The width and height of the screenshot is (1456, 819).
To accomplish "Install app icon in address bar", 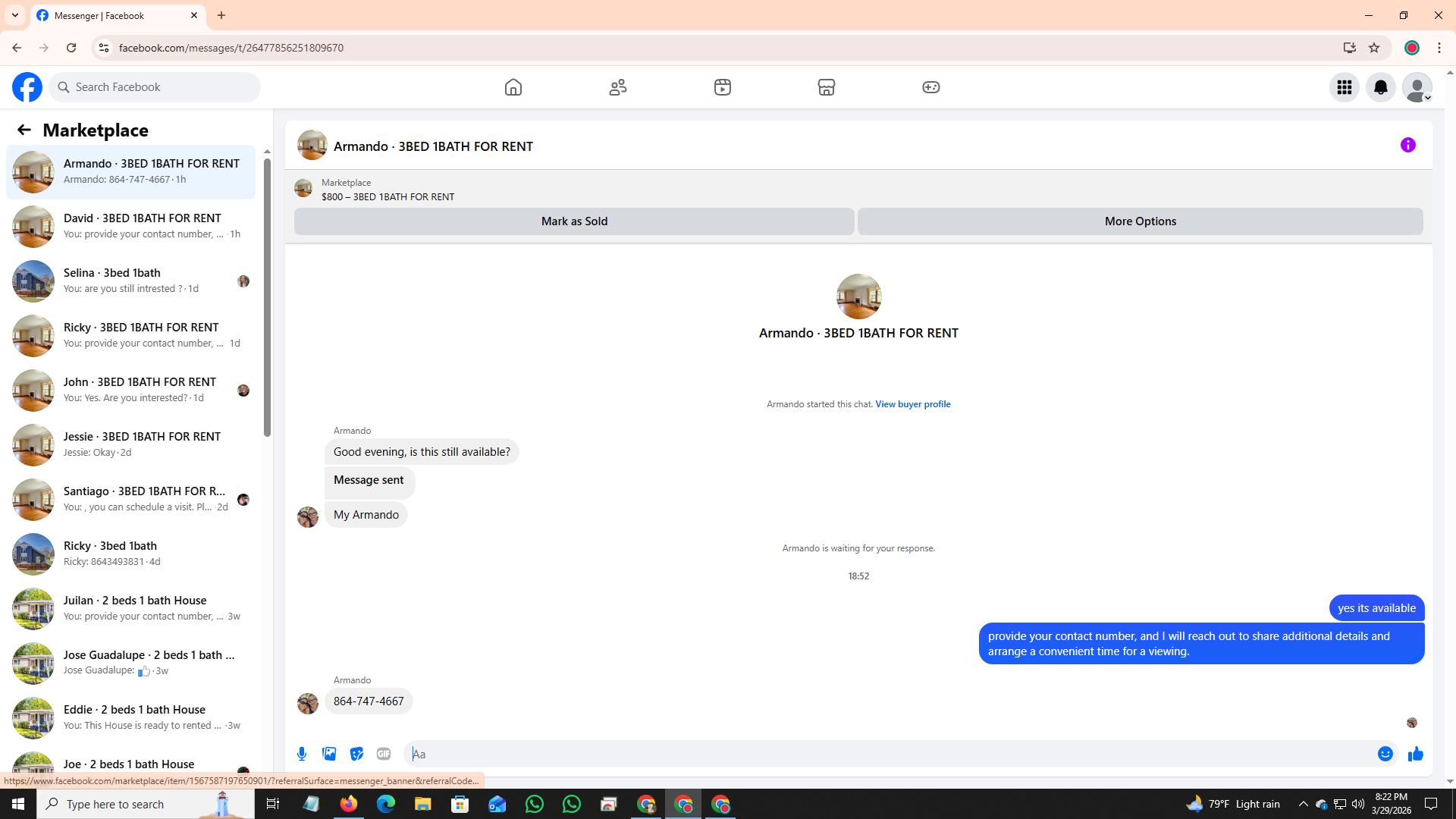I will (x=1350, y=48).
